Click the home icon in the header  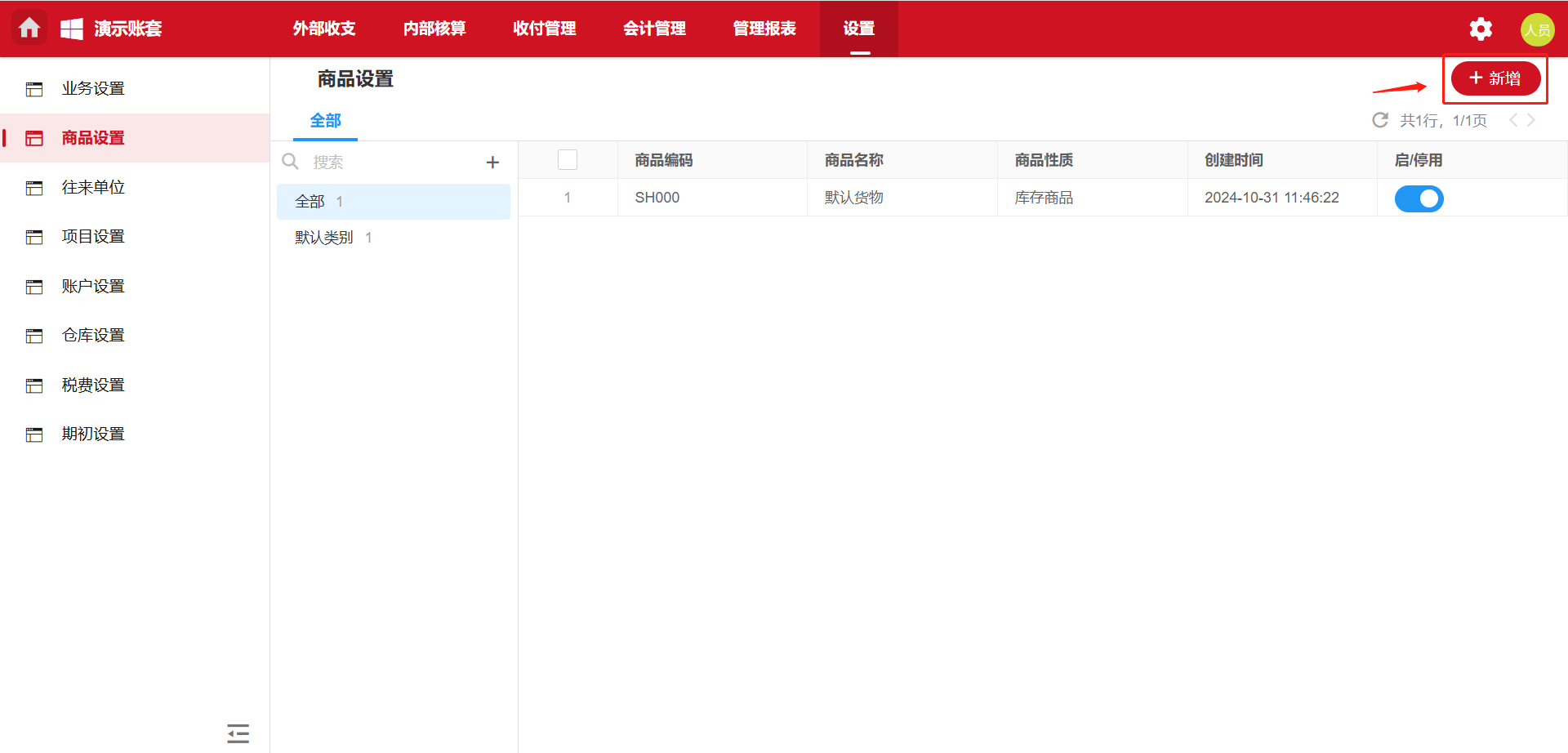point(29,29)
